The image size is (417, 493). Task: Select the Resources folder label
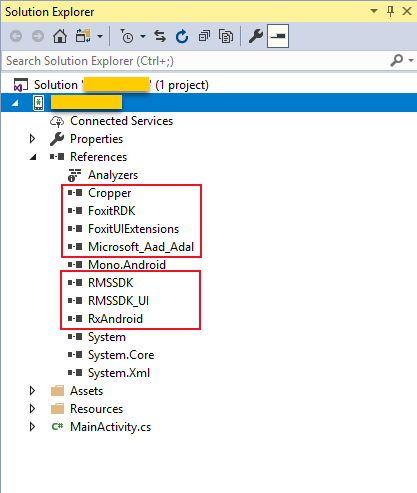pos(96,409)
